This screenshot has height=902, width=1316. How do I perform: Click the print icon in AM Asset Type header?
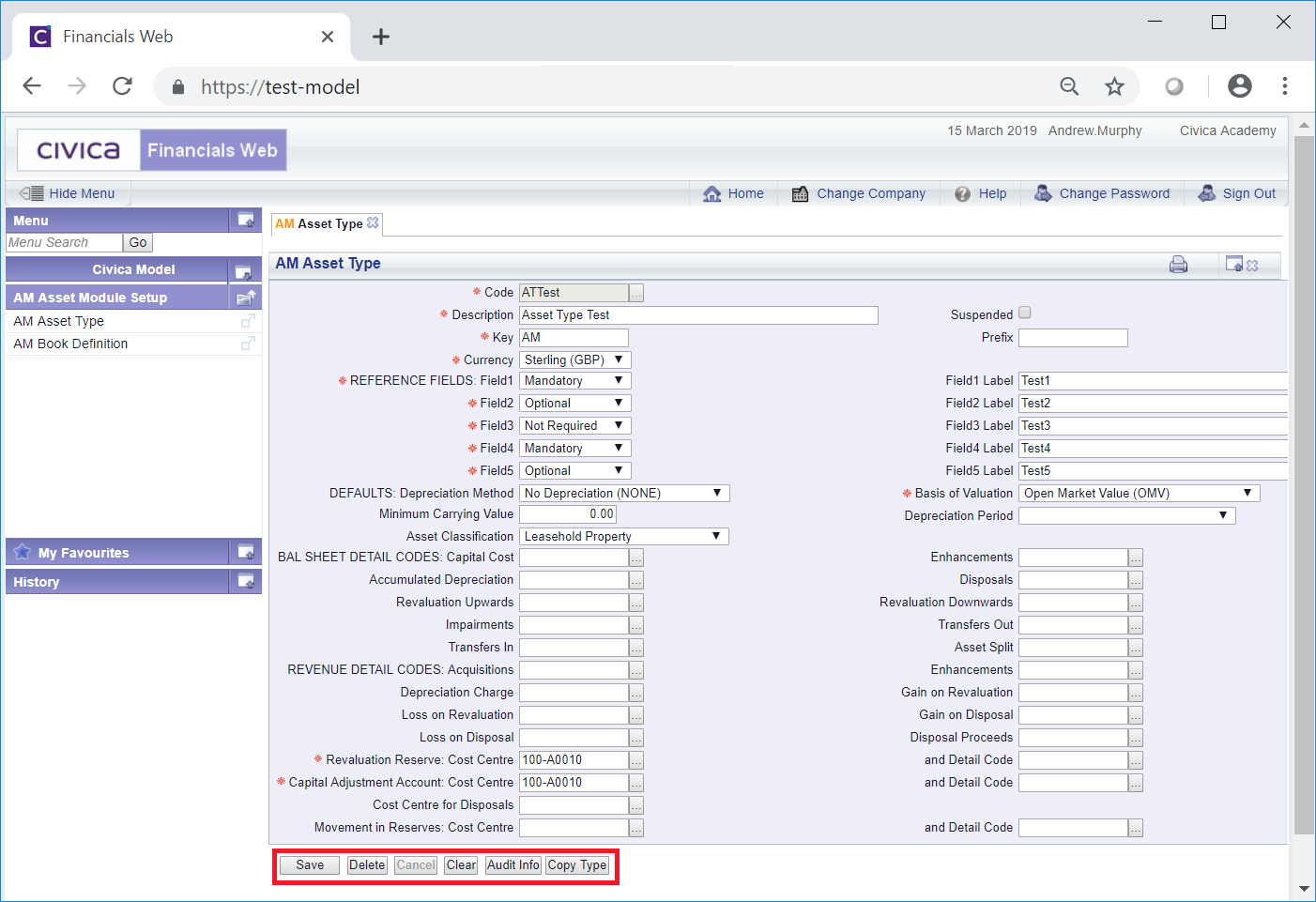[x=1178, y=265]
